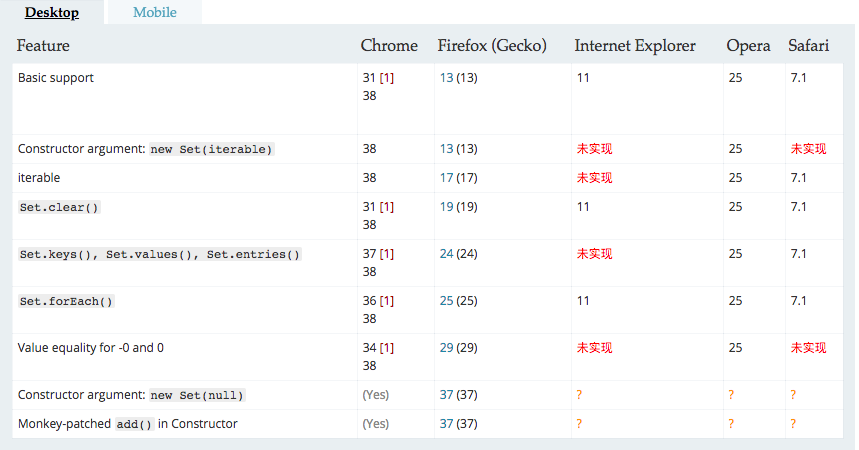
Task: Open Firefox 19 link for Set.clear()
Action: coord(446,207)
